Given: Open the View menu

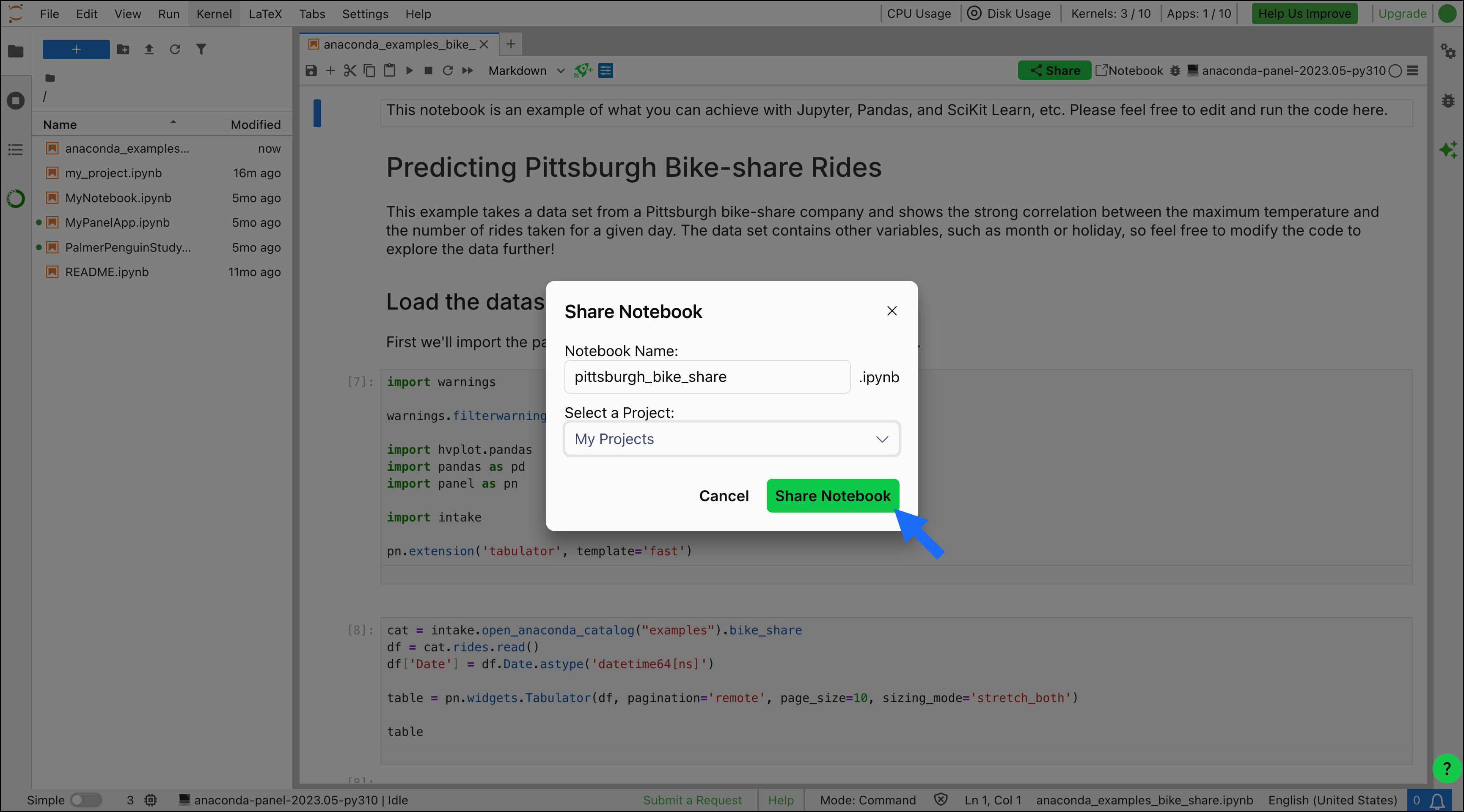Looking at the screenshot, I should tap(127, 14).
